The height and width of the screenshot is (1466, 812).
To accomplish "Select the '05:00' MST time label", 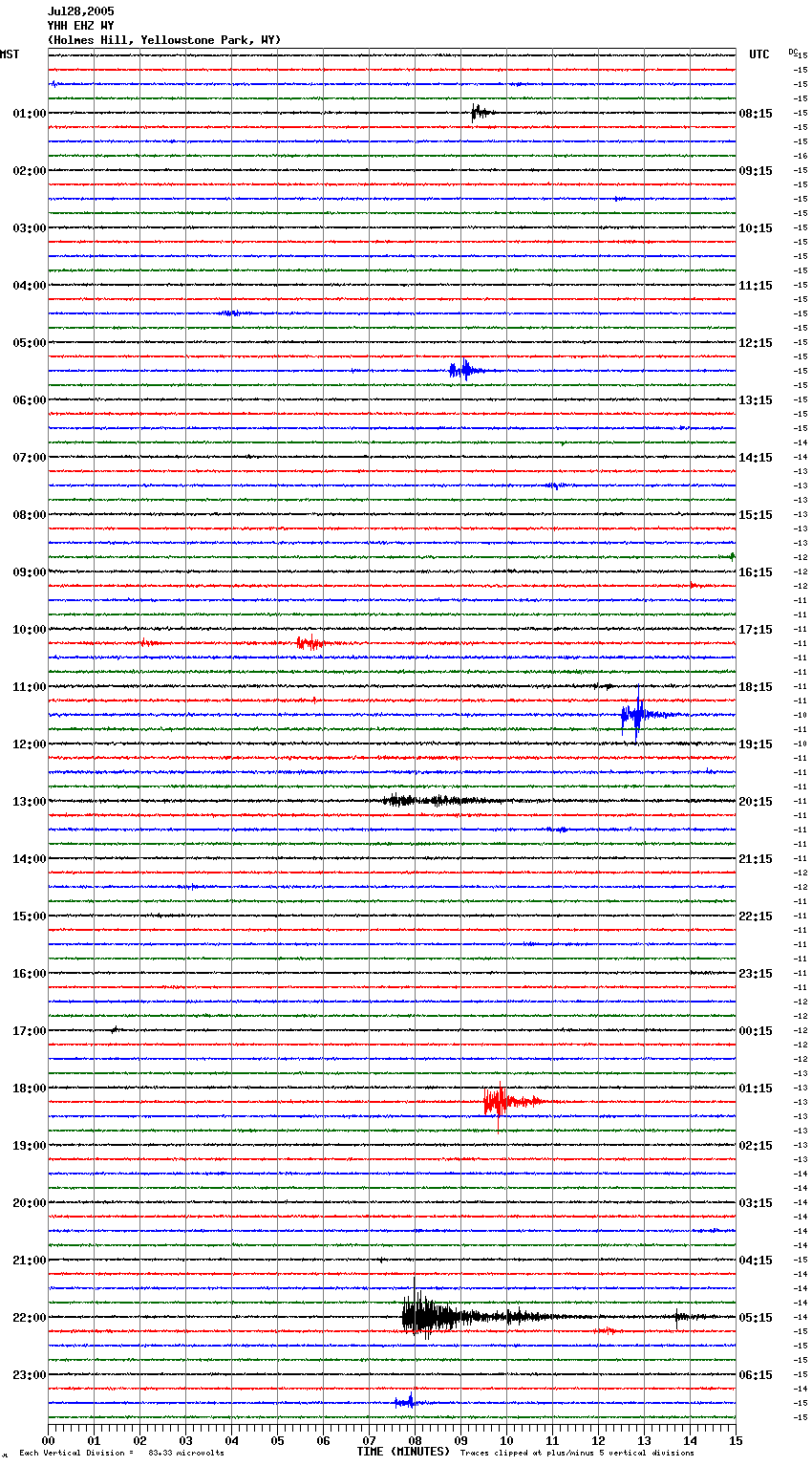I will coord(29,343).
